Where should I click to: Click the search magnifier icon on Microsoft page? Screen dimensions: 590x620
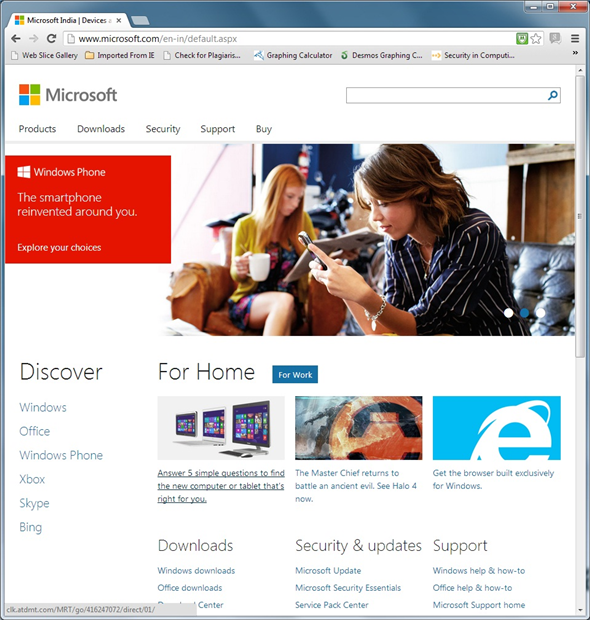coord(553,95)
